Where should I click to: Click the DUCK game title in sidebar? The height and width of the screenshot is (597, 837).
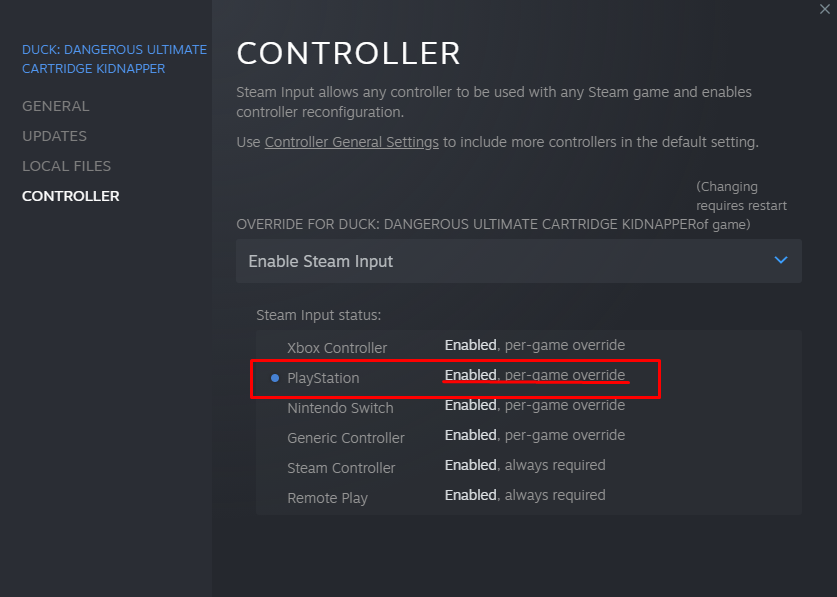(x=114, y=59)
